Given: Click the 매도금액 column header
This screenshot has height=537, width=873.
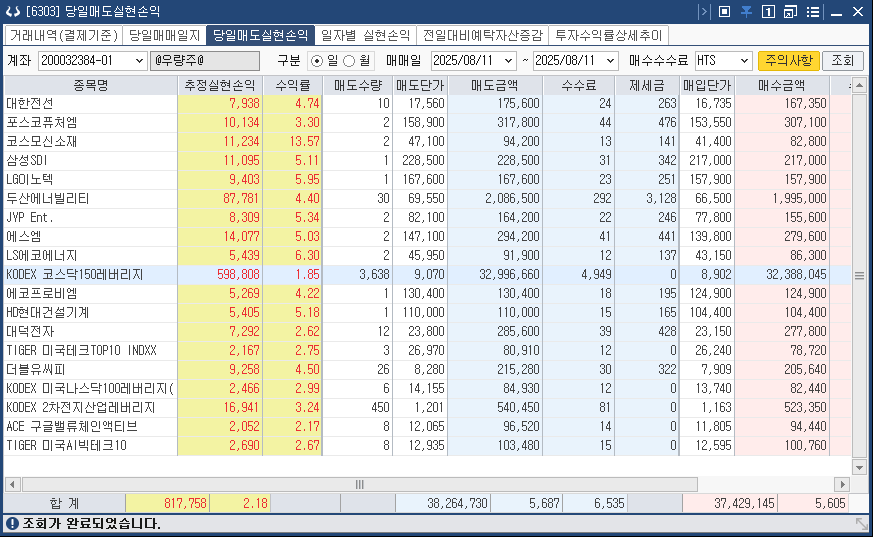Looking at the screenshot, I should click(494, 85).
